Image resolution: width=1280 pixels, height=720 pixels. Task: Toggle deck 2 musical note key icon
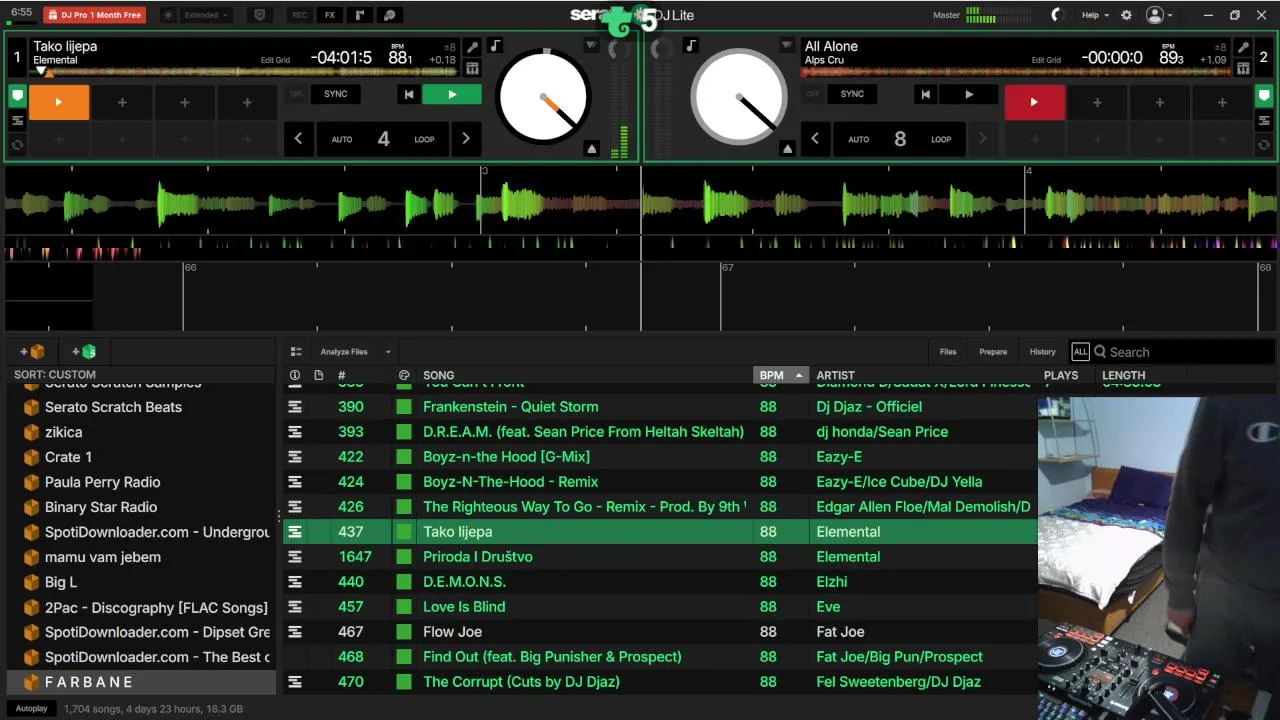(690, 46)
